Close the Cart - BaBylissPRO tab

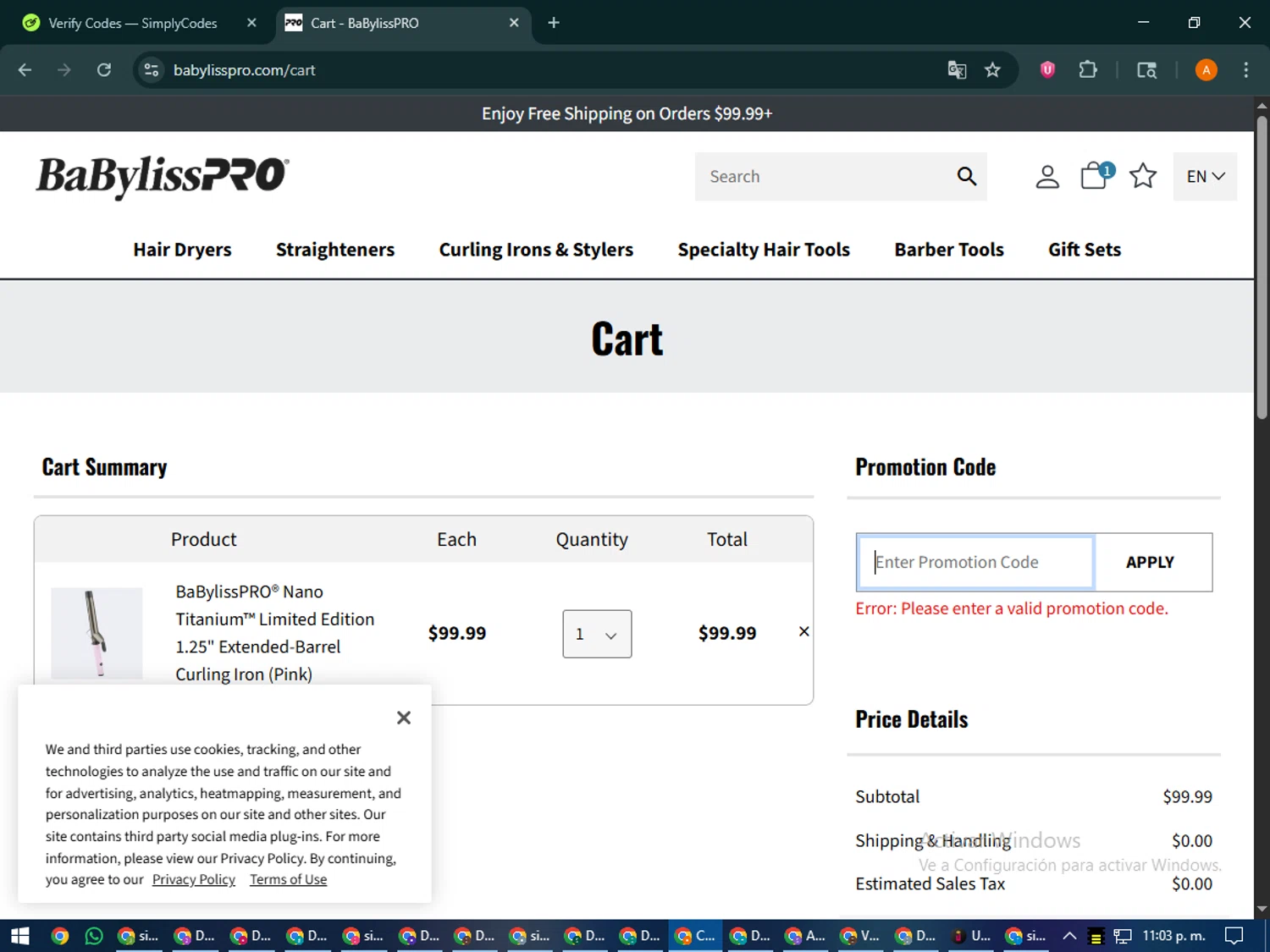tap(514, 23)
